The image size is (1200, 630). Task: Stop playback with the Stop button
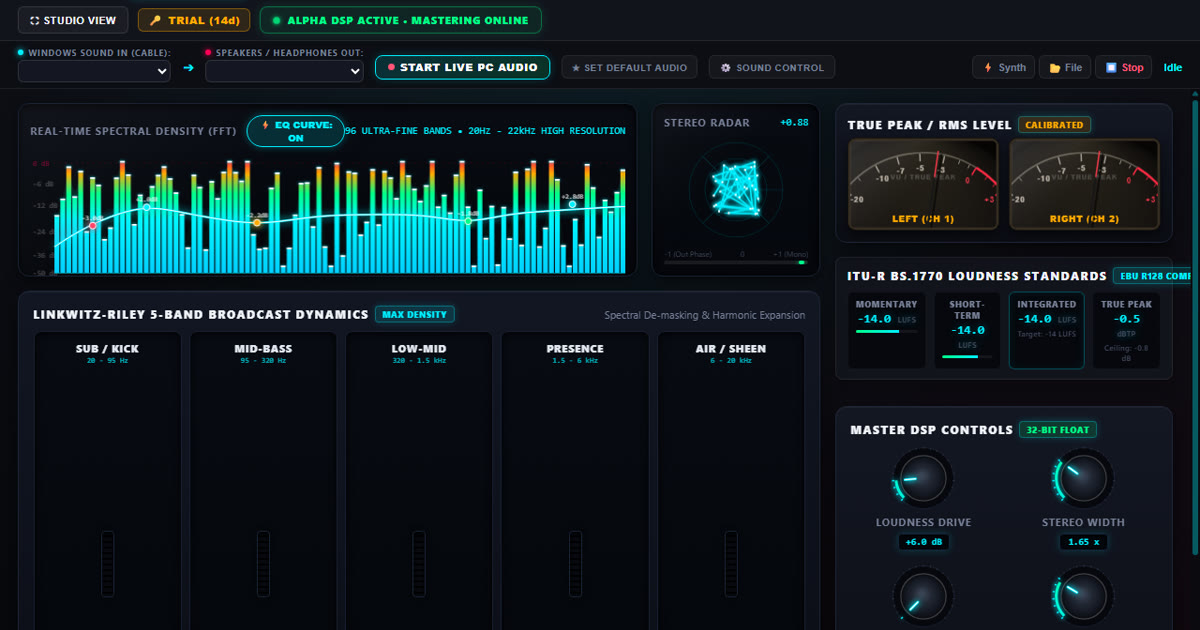(1124, 67)
